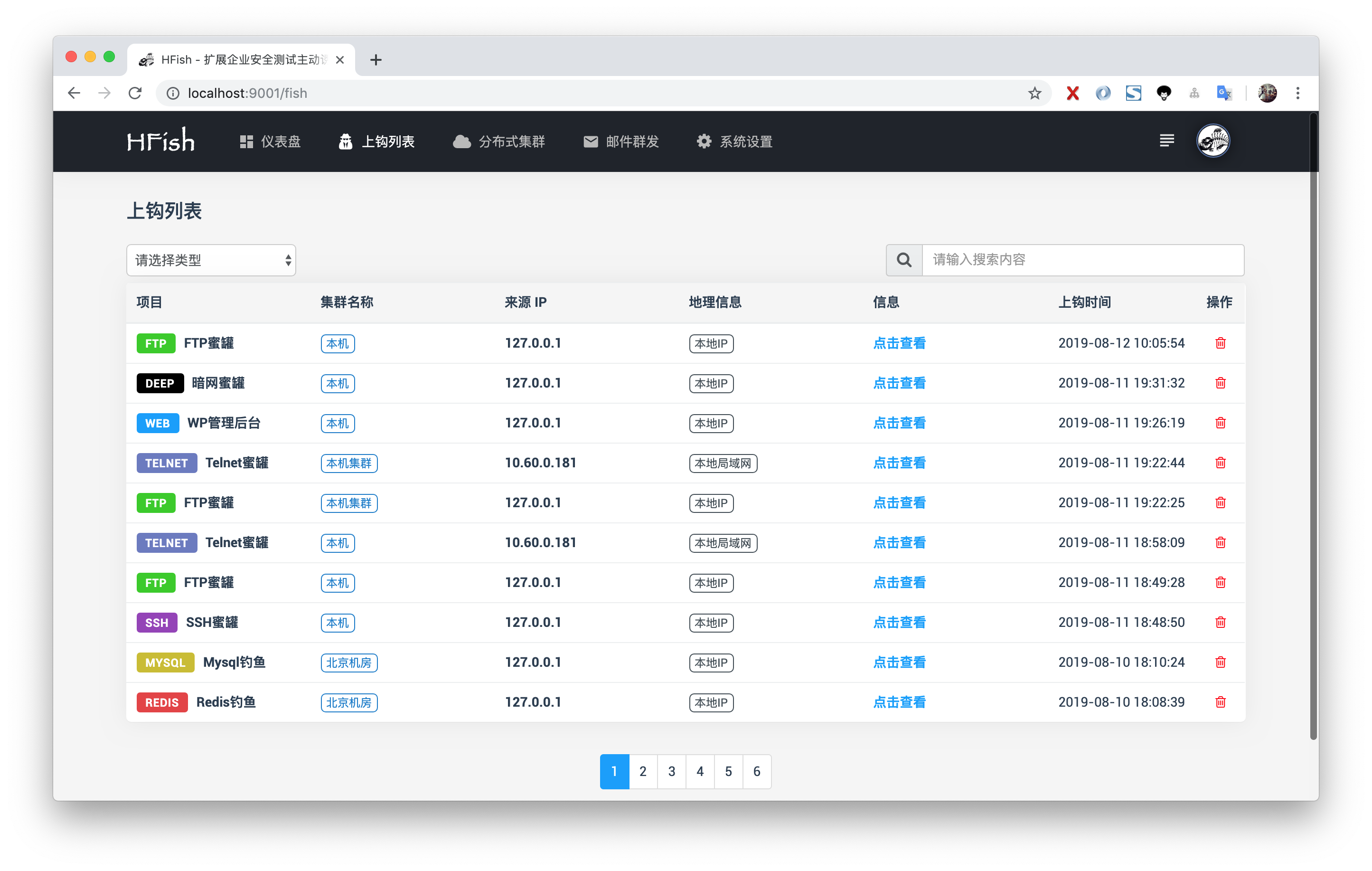The image size is (1372, 871).
Task: Open the hamburger menu in header
Action: [1166, 141]
